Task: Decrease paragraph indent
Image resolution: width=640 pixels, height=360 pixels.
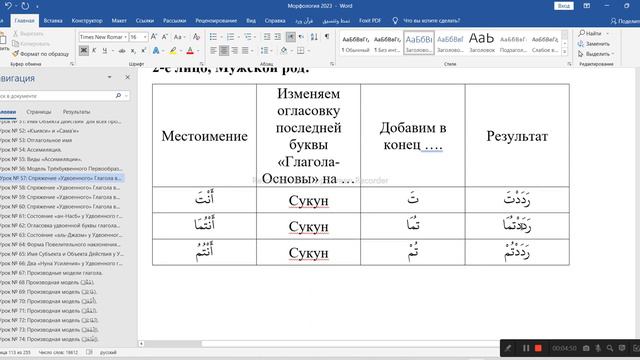Action: tap(267, 37)
